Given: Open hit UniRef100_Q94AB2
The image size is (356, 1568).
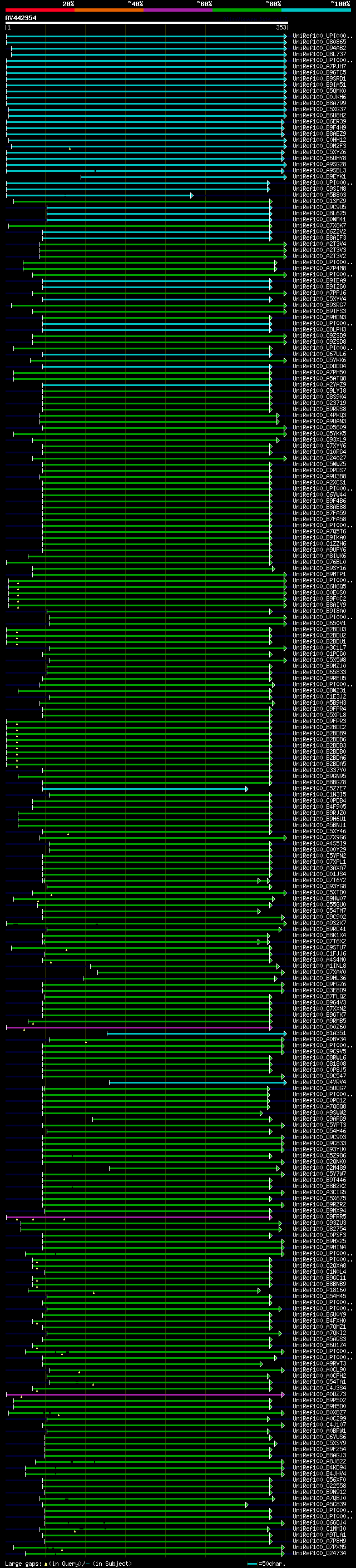Looking at the screenshot, I should 319,48.
